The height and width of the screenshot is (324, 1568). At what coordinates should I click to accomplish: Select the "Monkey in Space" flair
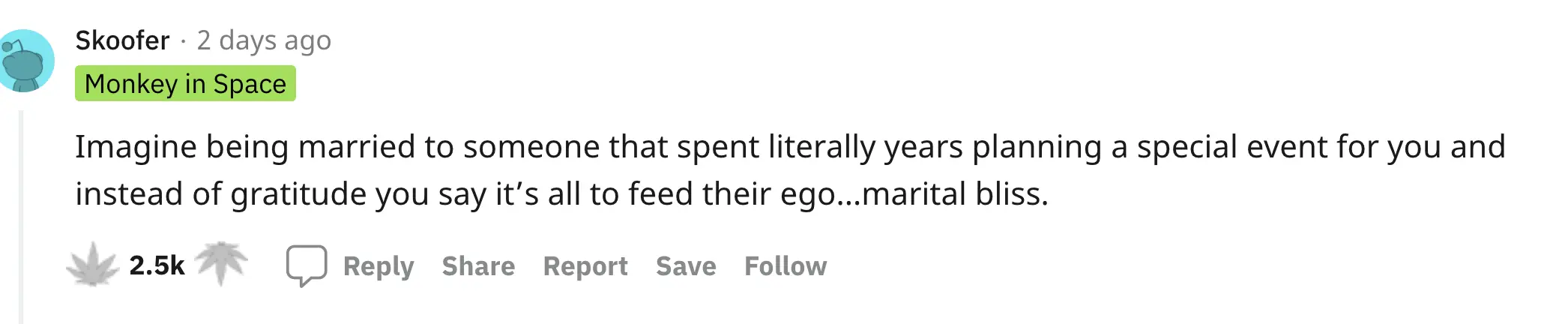pyautogui.click(x=185, y=84)
